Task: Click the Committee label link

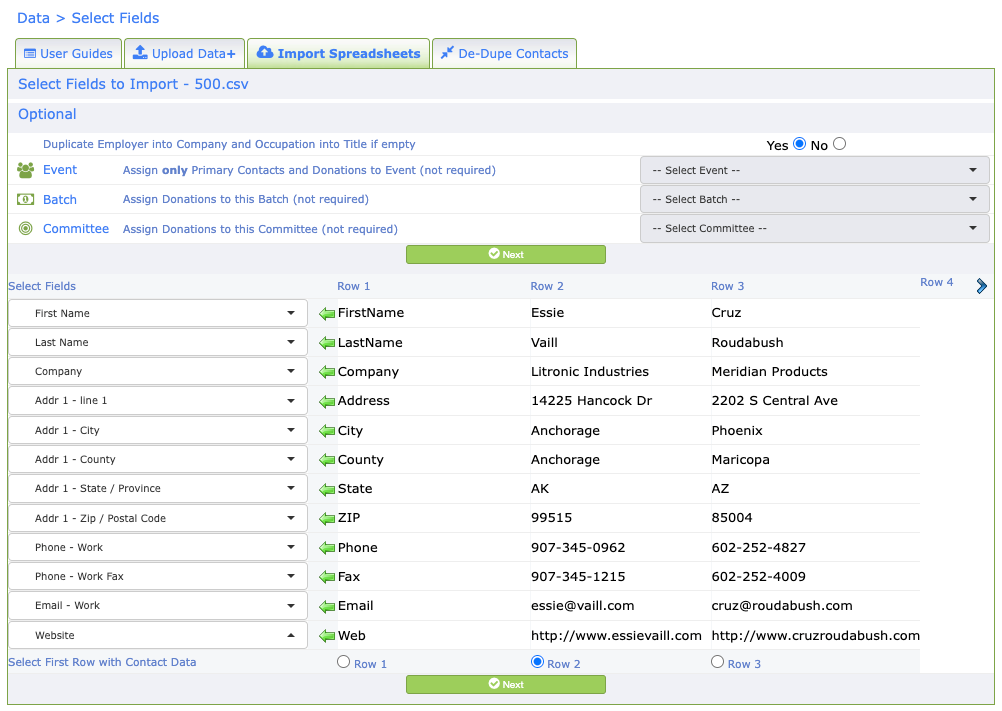Action: [x=76, y=229]
